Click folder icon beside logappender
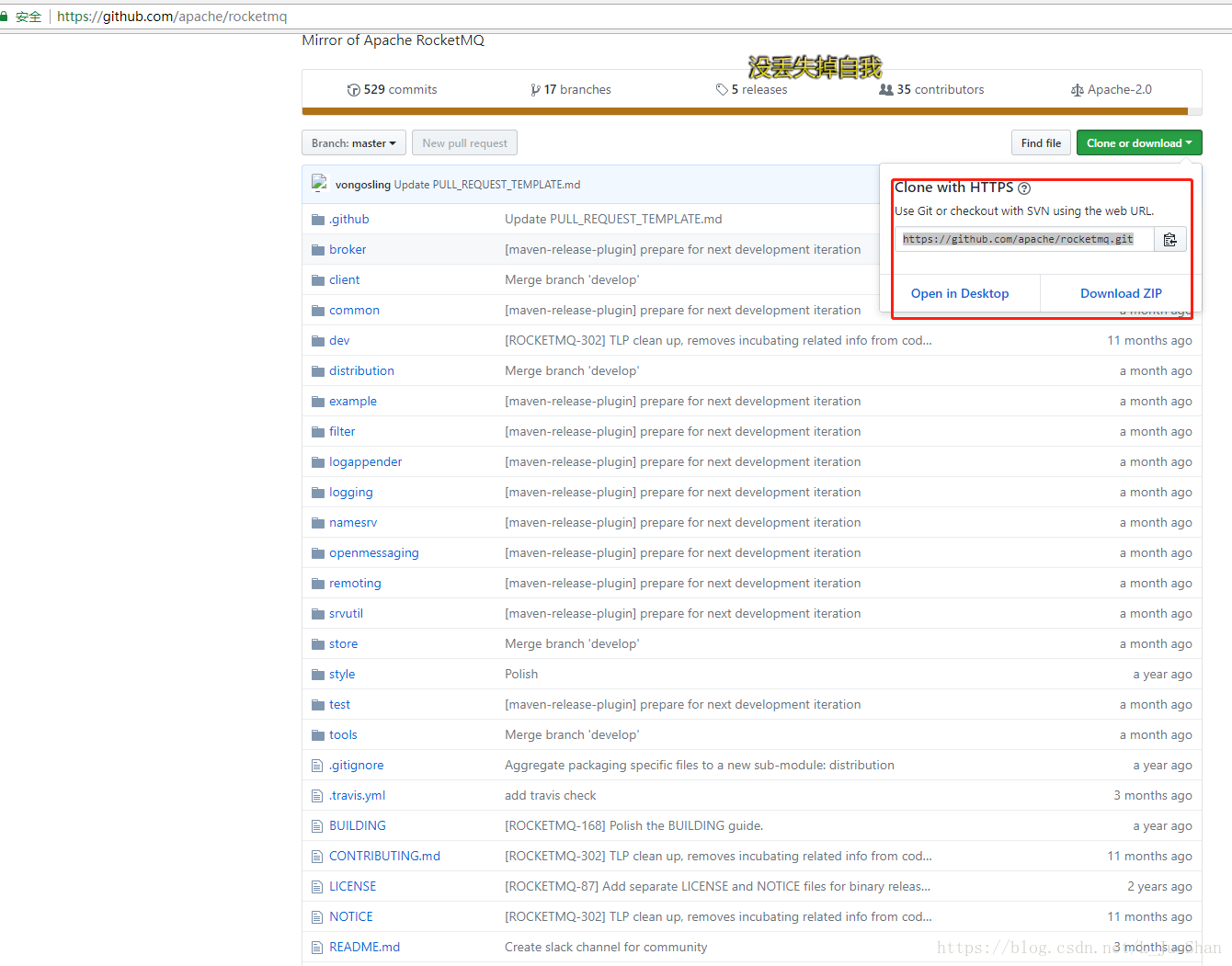Image resolution: width=1232 pixels, height=966 pixels. pos(318,462)
